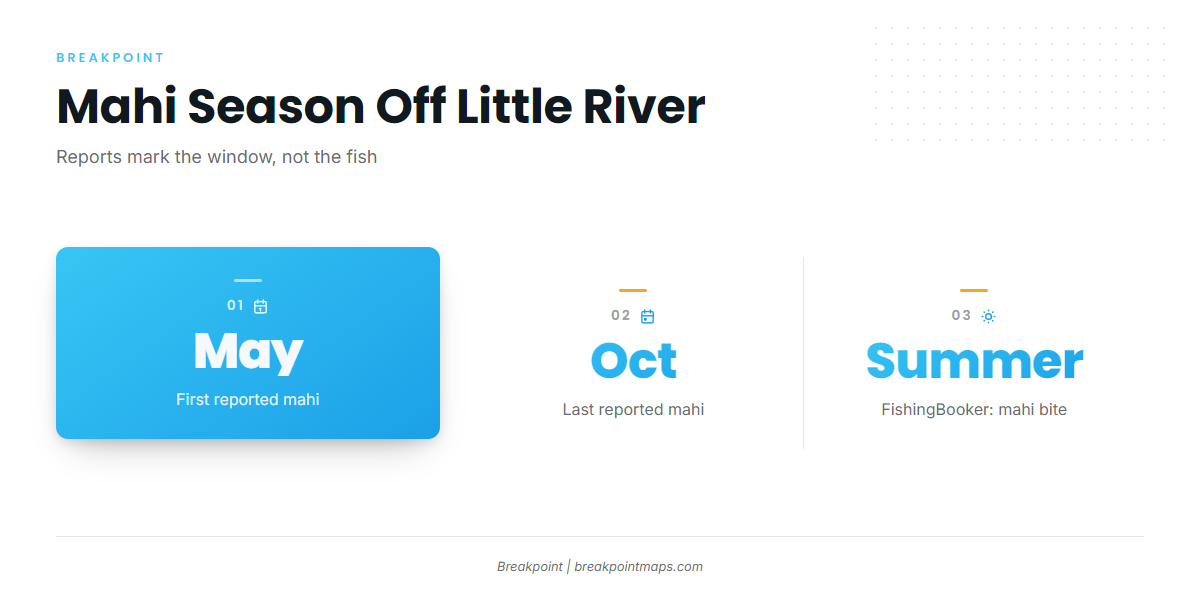Image resolution: width=1200 pixels, height=600 pixels.
Task: Click the sun icon beside 03
Action: (x=988, y=316)
